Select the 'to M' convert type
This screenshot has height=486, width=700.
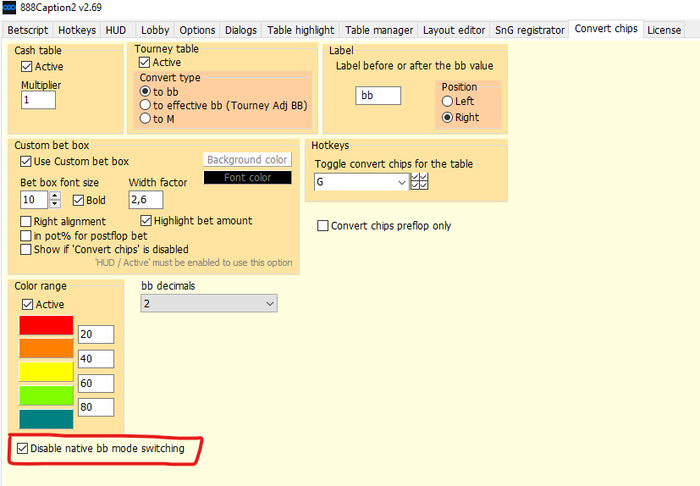pyautogui.click(x=145, y=119)
